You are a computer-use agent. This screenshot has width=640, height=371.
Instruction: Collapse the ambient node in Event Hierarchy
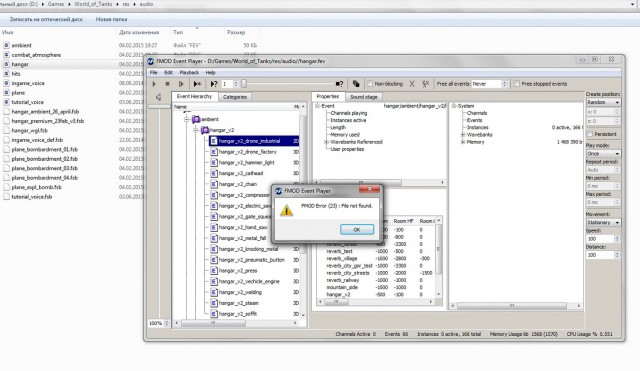click(x=187, y=120)
